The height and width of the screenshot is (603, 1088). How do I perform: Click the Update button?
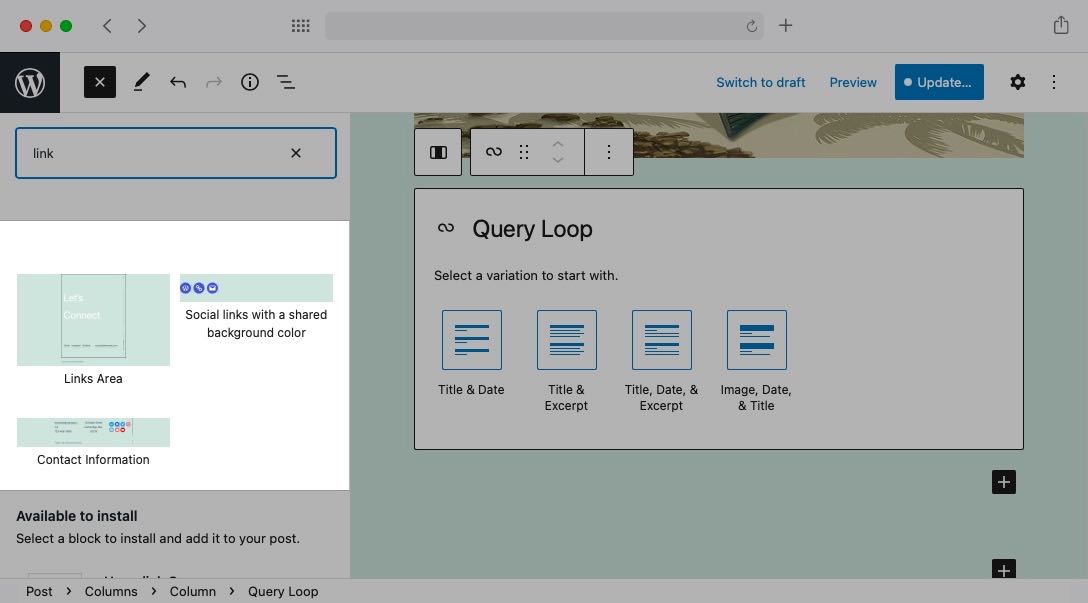939,82
